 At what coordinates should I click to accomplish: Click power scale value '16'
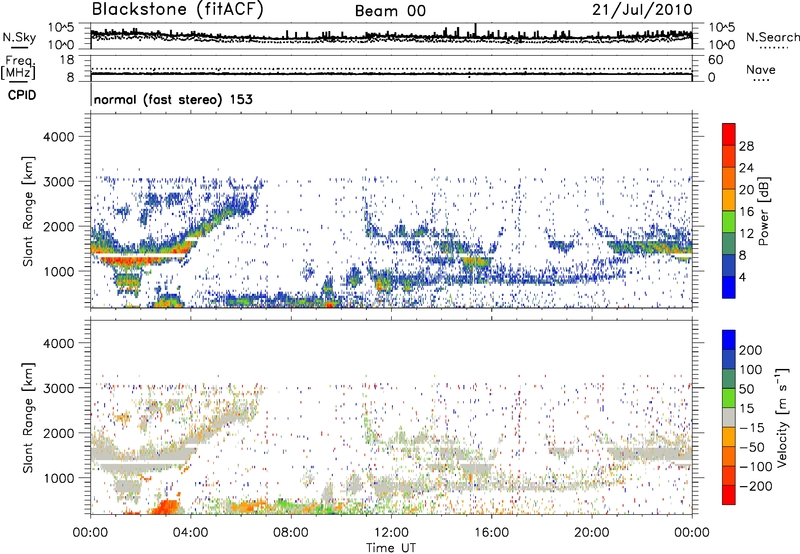click(x=746, y=212)
